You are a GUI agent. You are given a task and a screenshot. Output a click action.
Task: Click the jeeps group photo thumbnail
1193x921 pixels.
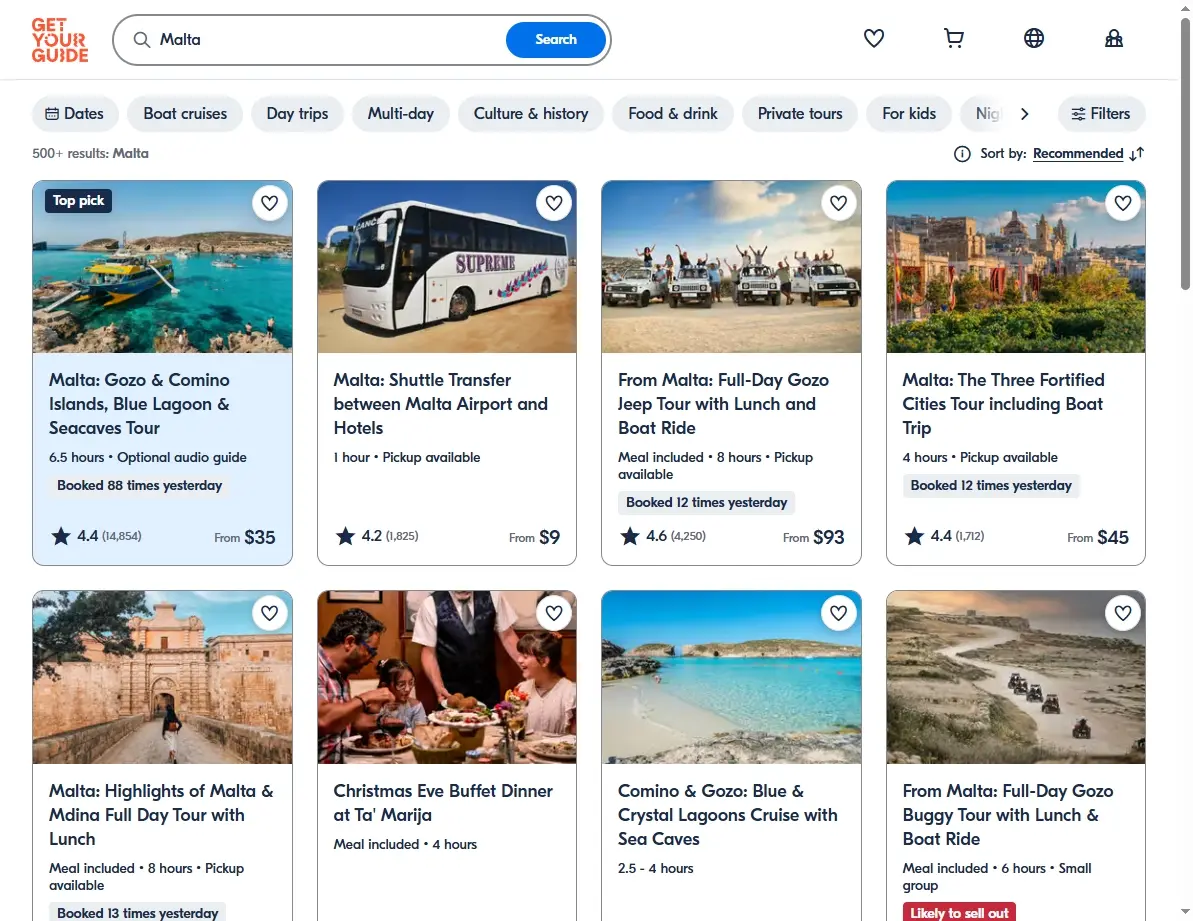pos(731,267)
